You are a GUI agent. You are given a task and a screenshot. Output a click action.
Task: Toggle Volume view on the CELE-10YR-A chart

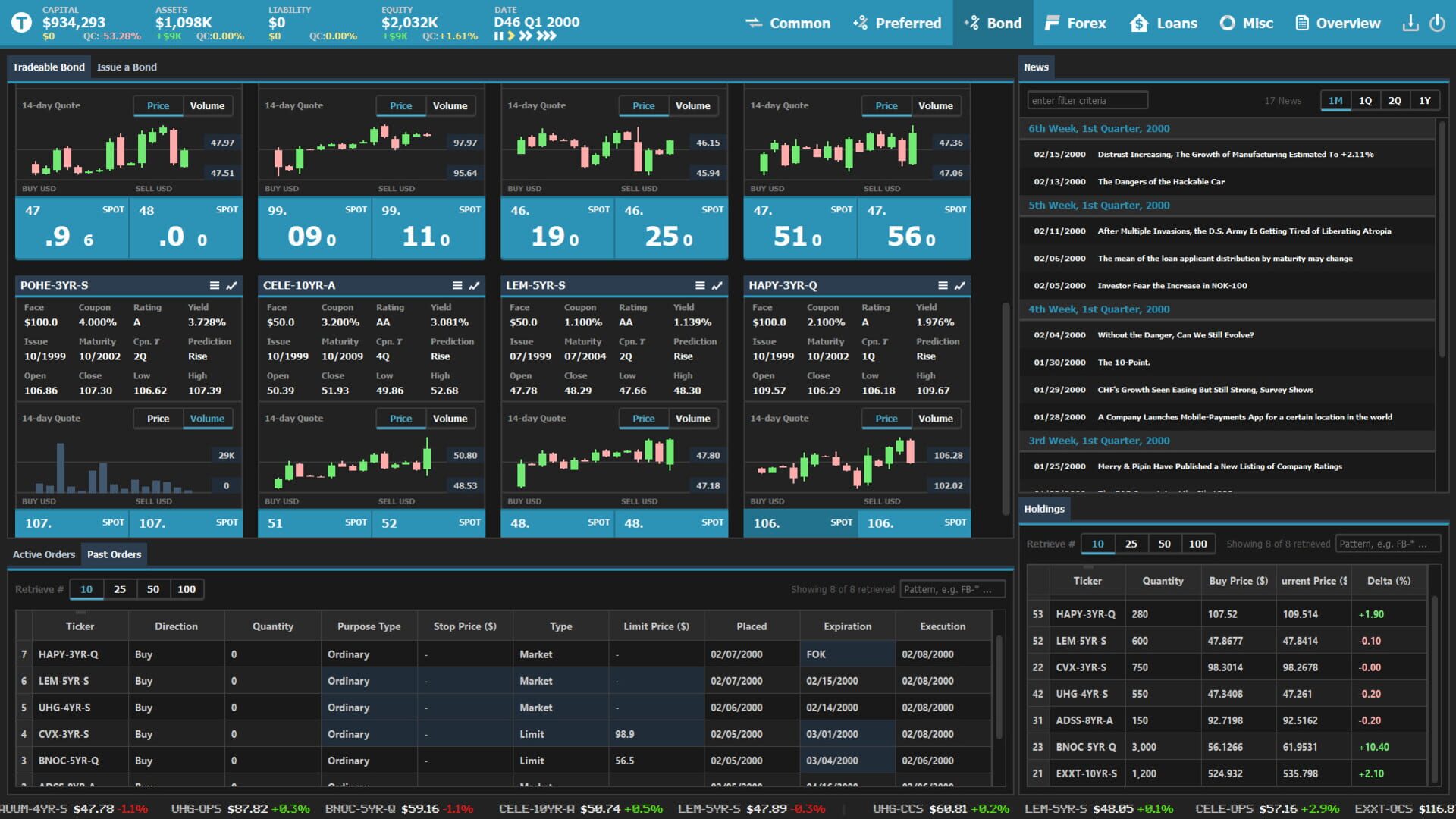pos(450,418)
